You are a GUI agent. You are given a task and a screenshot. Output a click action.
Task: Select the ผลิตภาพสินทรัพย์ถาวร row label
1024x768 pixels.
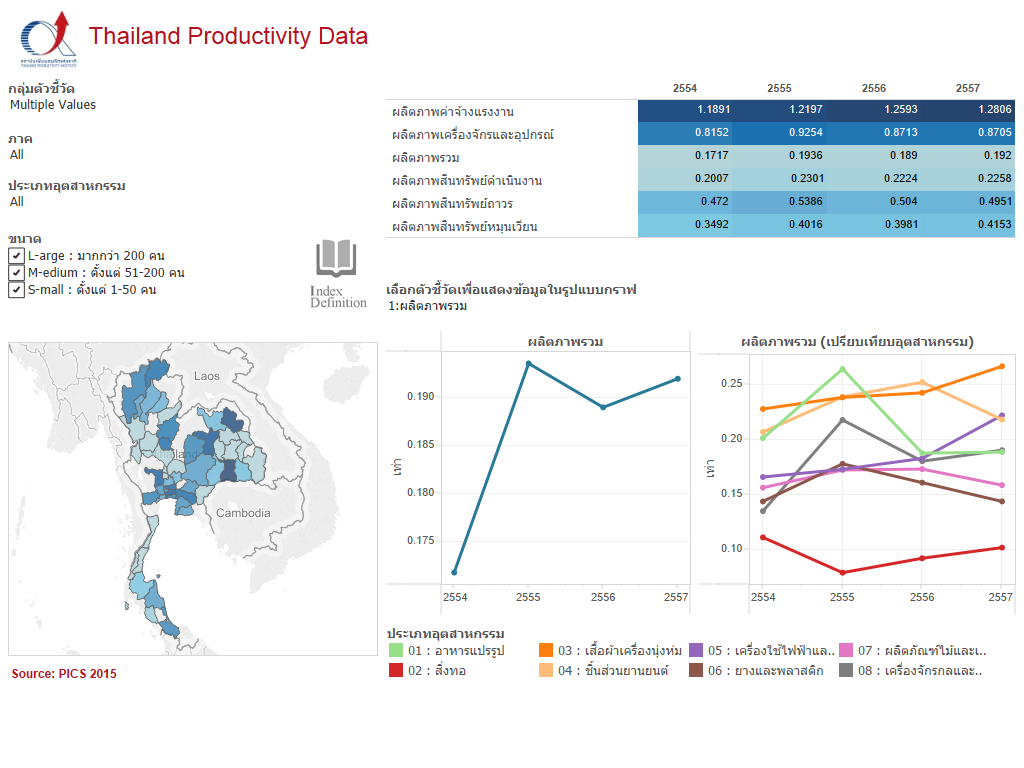tap(453, 204)
